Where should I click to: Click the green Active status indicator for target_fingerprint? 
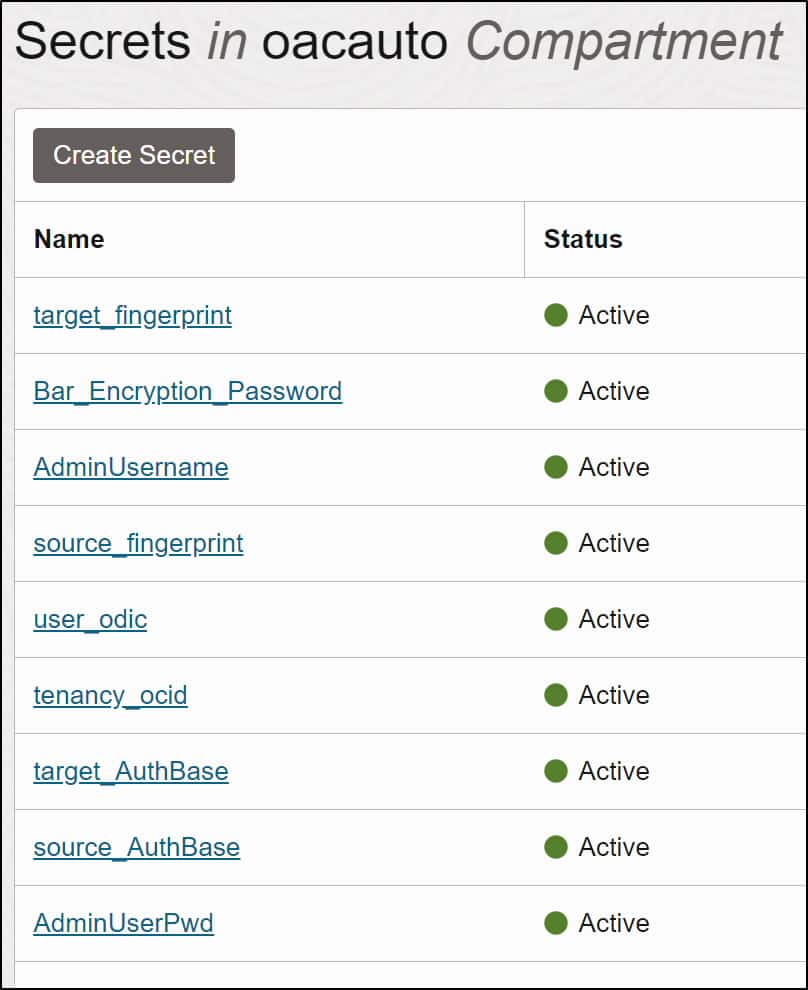[x=556, y=315]
